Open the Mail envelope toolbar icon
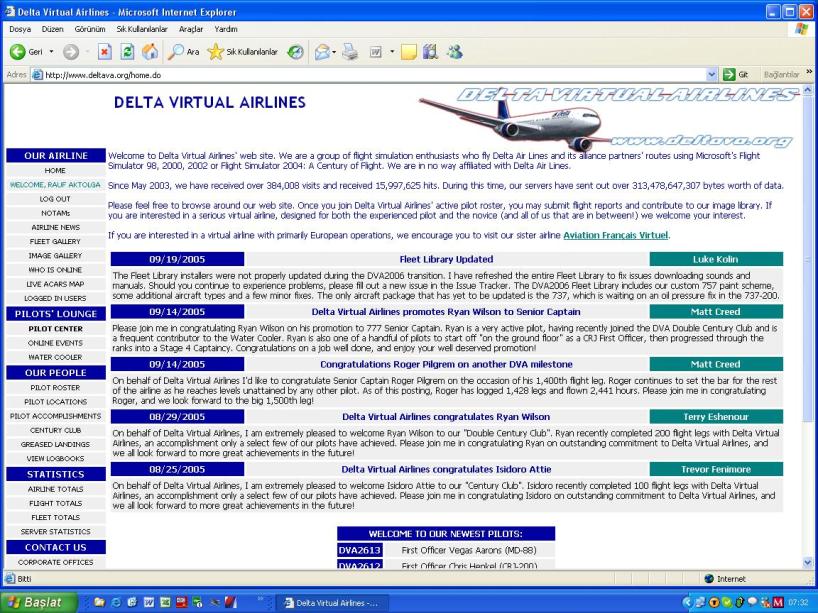This screenshot has height=613, width=818. point(322,52)
